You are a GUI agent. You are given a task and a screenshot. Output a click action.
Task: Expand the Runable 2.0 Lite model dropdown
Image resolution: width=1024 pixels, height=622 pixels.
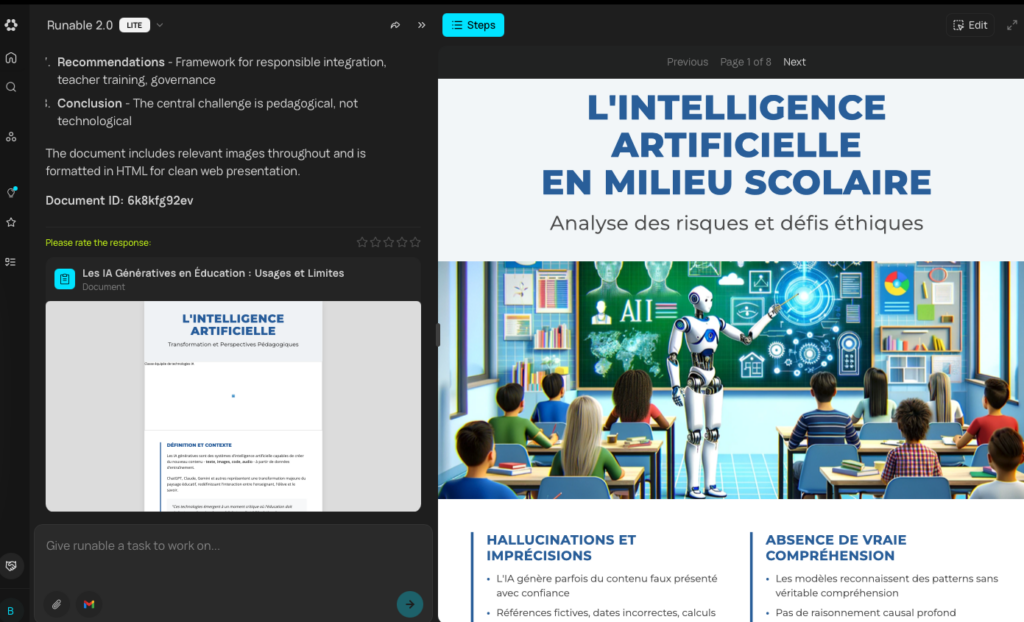[x=160, y=25]
